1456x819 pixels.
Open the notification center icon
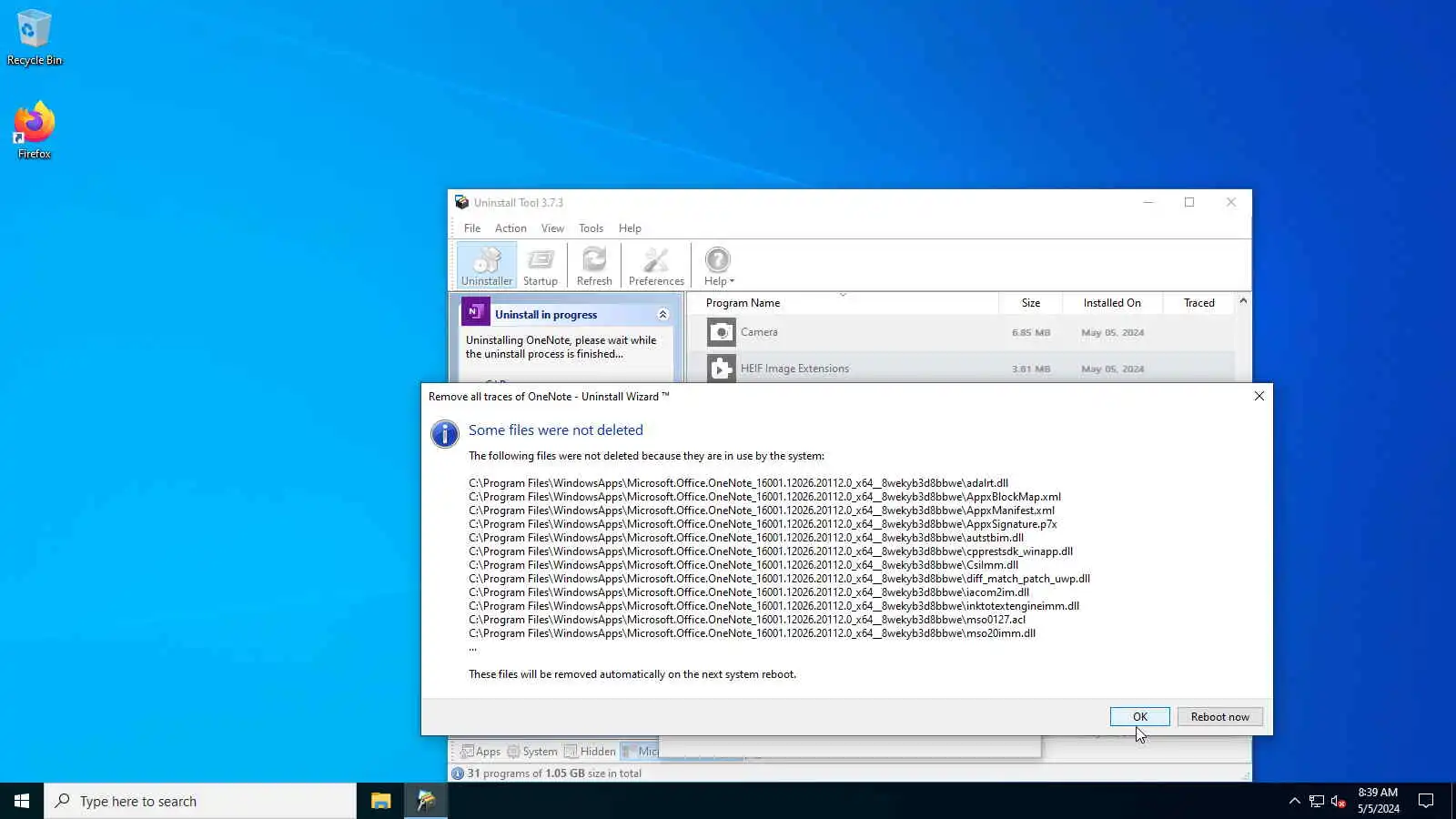[x=1426, y=801]
